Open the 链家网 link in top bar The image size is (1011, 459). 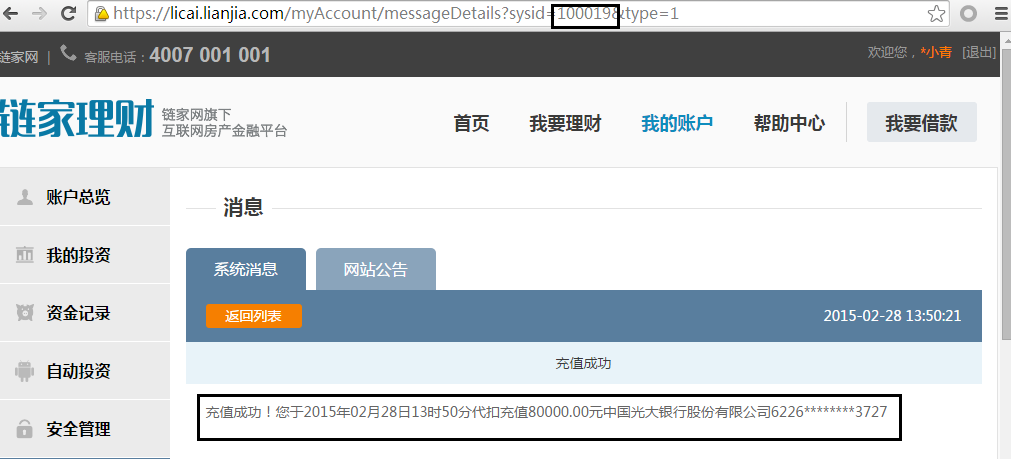click(x=19, y=56)
